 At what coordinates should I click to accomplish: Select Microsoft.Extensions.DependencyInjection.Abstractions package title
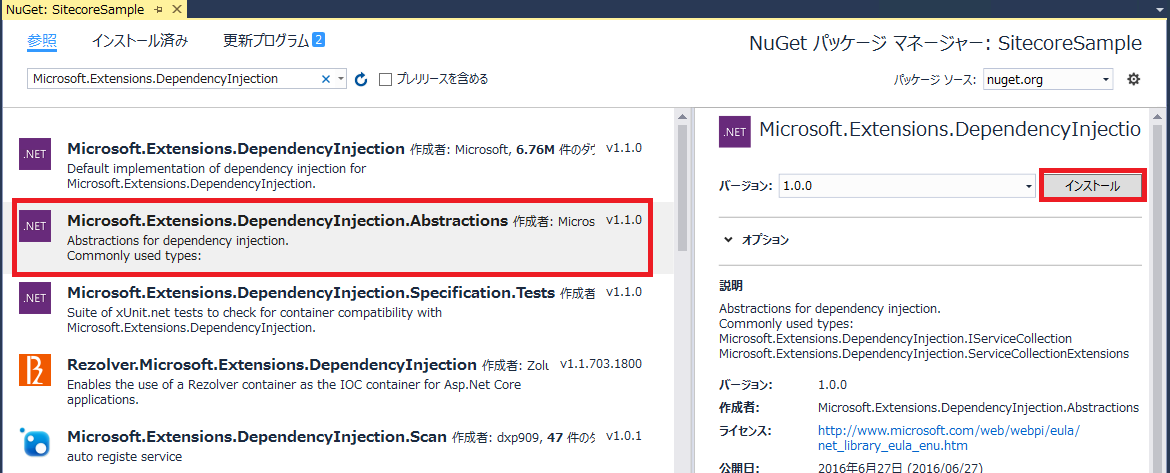pos(287,221)
